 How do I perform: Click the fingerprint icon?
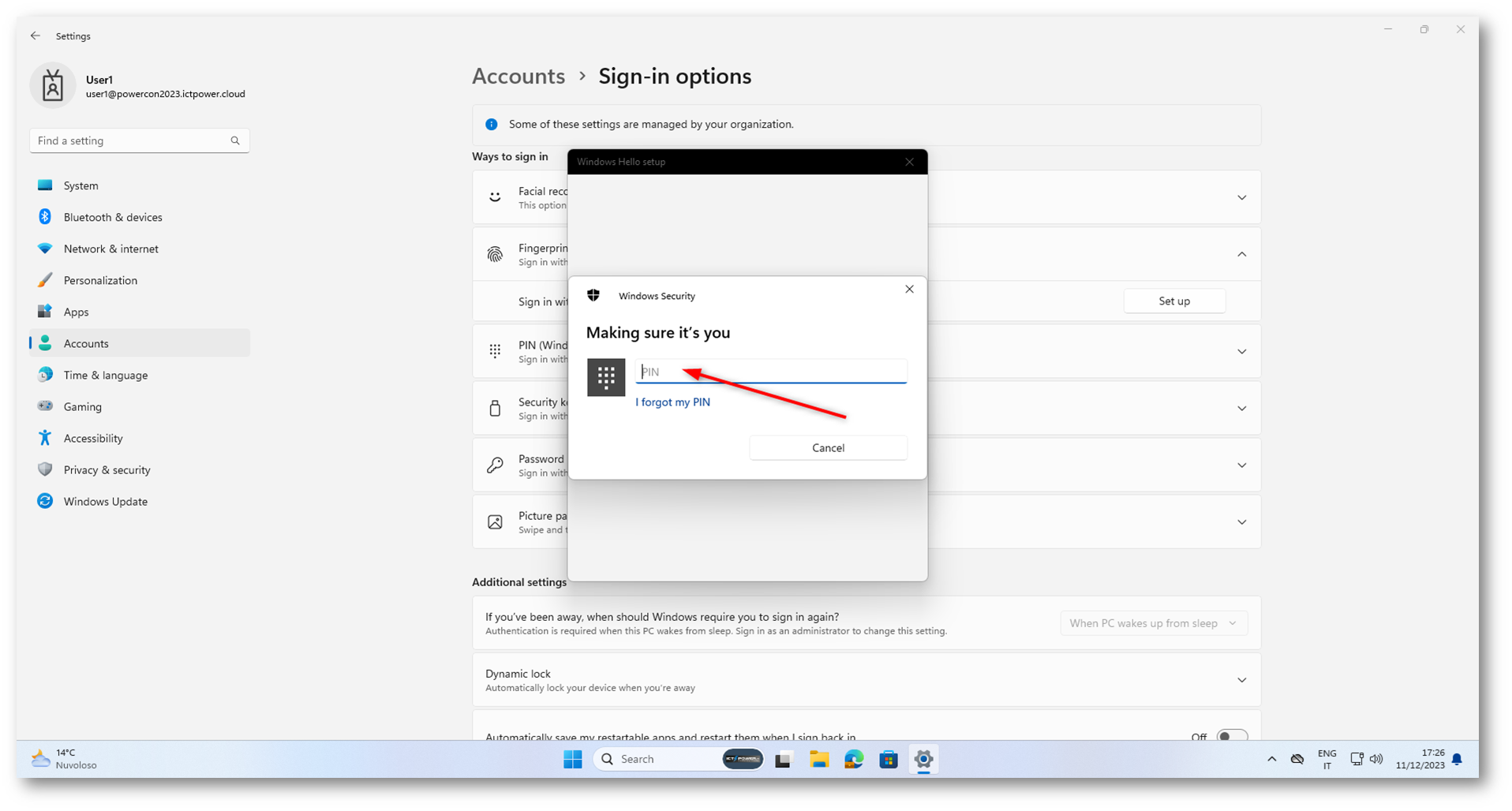pyautogui.click(x=495, y=254)
